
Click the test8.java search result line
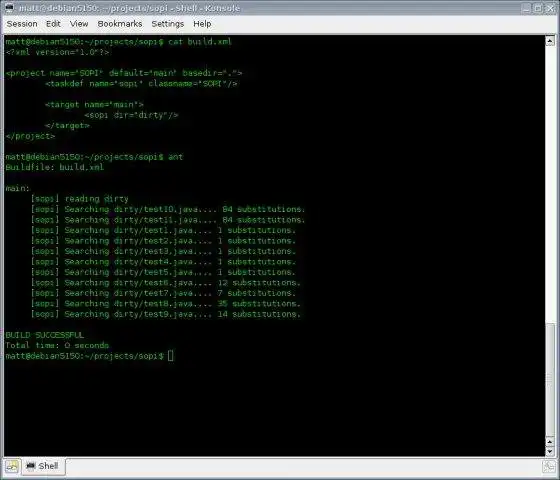166,304
